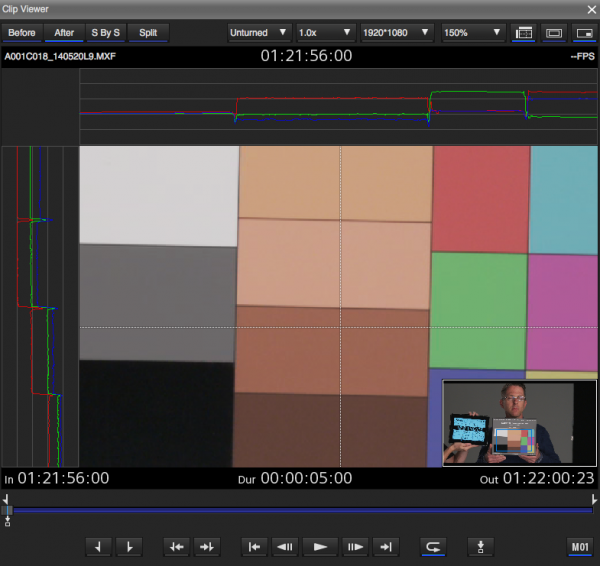Step forward one frame
600x566 pixels.
coord(354,546)
